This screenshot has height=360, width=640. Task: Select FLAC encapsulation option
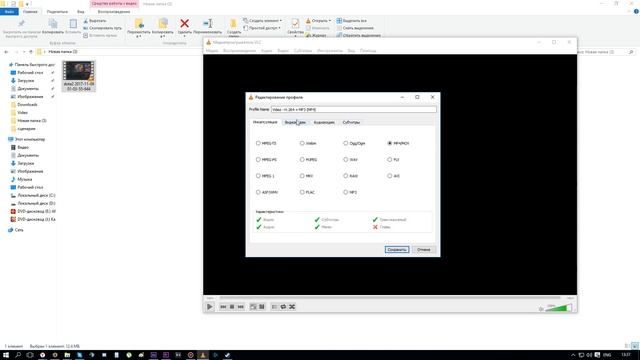[307, 192]
